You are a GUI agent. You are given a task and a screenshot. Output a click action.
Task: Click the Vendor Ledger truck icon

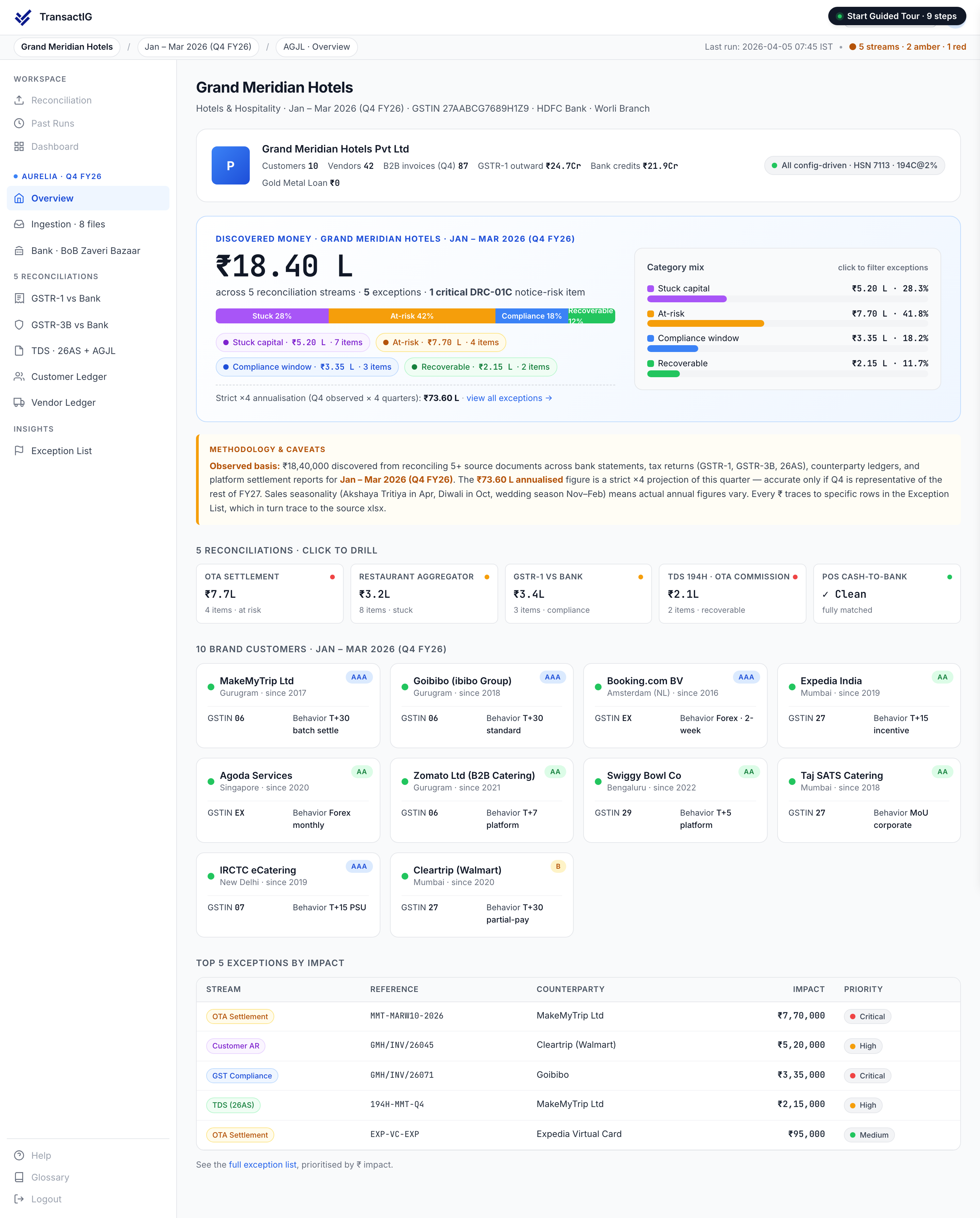(x=19, y=403)
